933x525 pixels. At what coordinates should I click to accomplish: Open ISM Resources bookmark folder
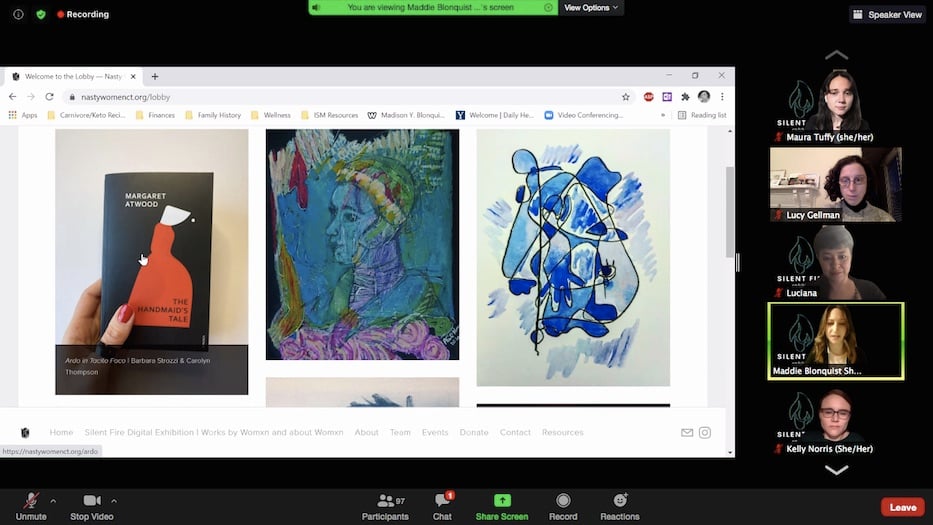tap(330, 115)
